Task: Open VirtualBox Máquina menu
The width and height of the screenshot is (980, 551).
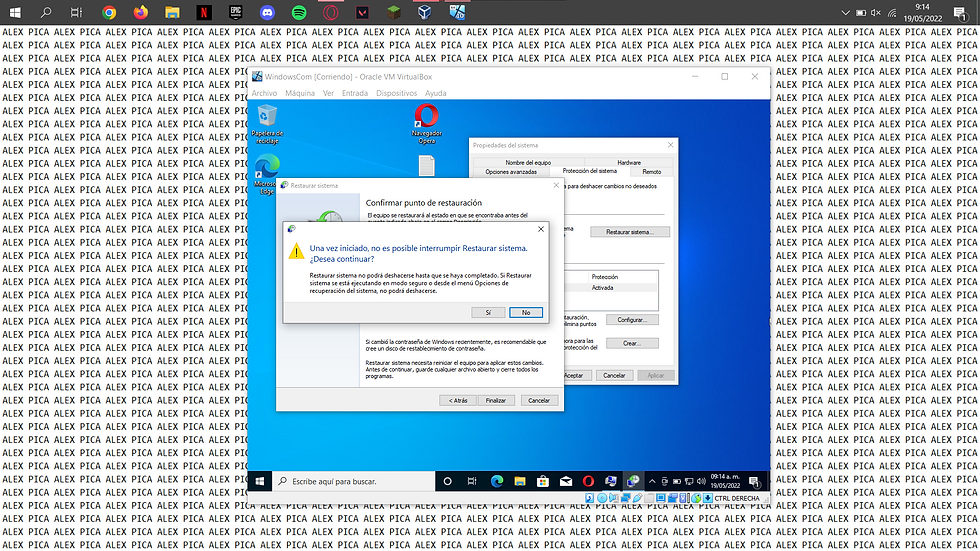Action: pos(300,93)
